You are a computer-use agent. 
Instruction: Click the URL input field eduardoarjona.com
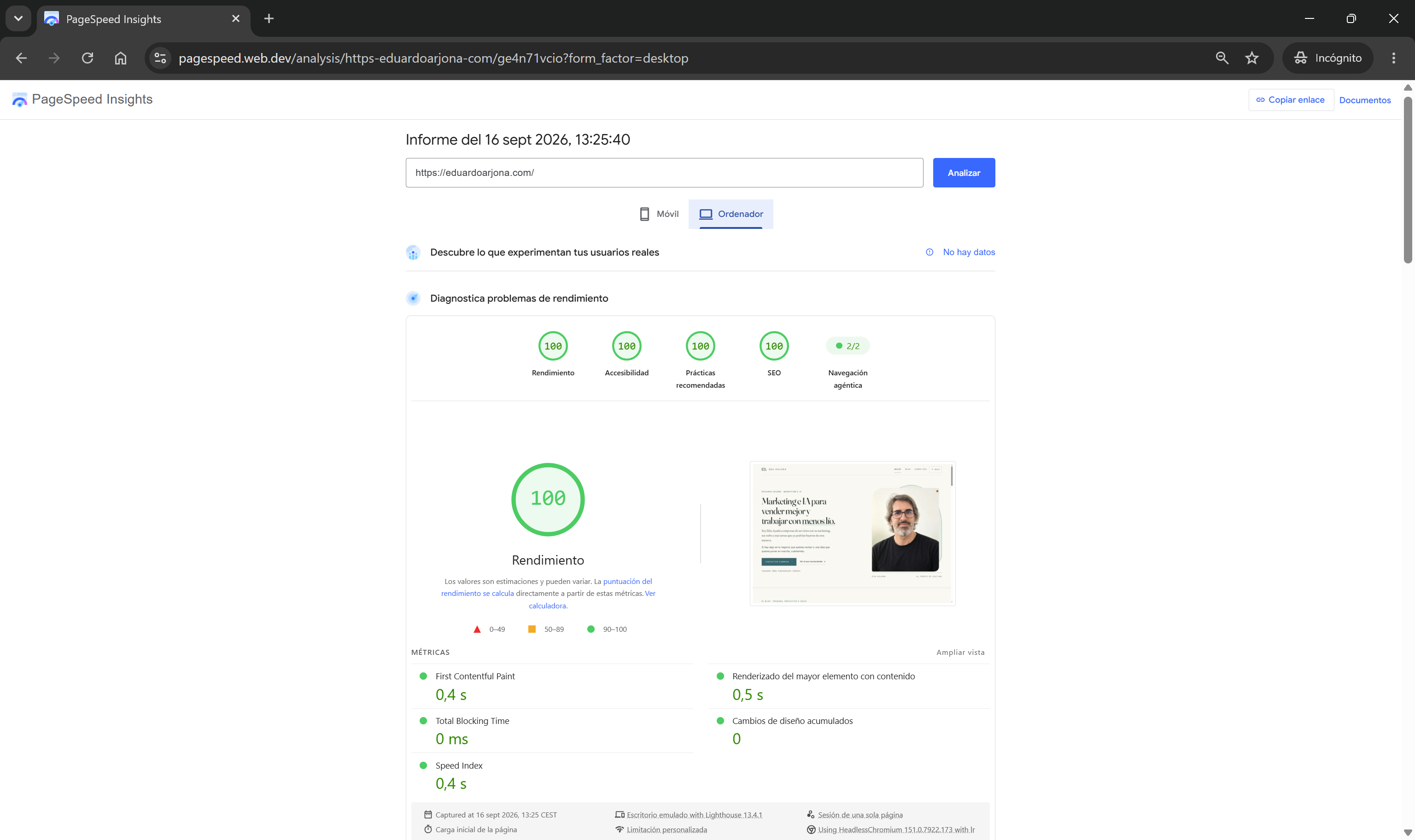(664, 173)
